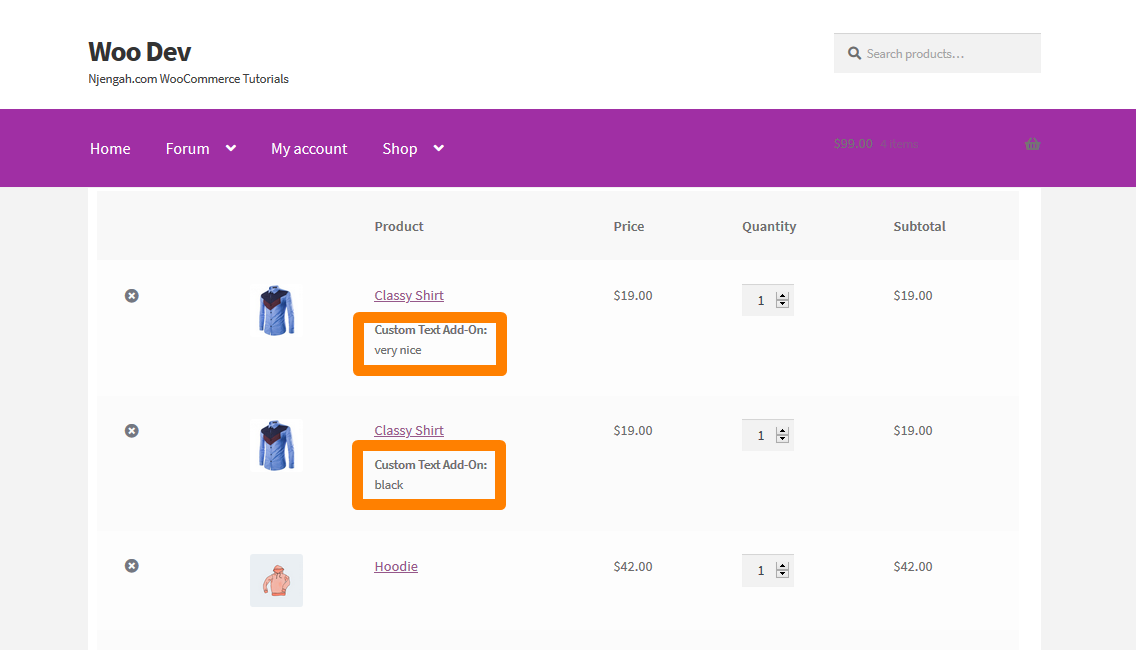Open the Forum menu item
Viewport: 1136px width, 650px height.
[x=187, y=149]
